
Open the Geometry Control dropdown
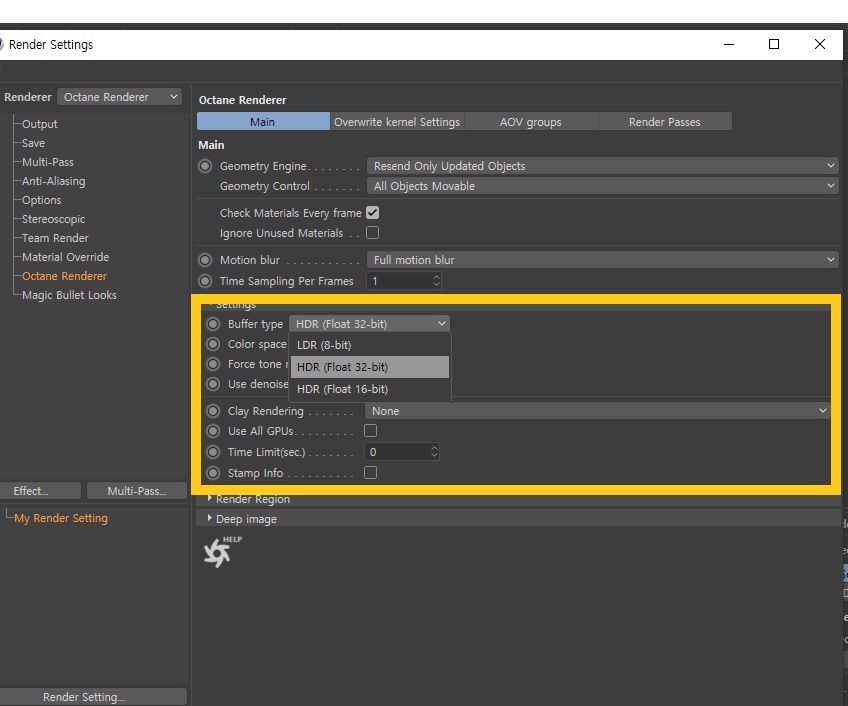602,186
